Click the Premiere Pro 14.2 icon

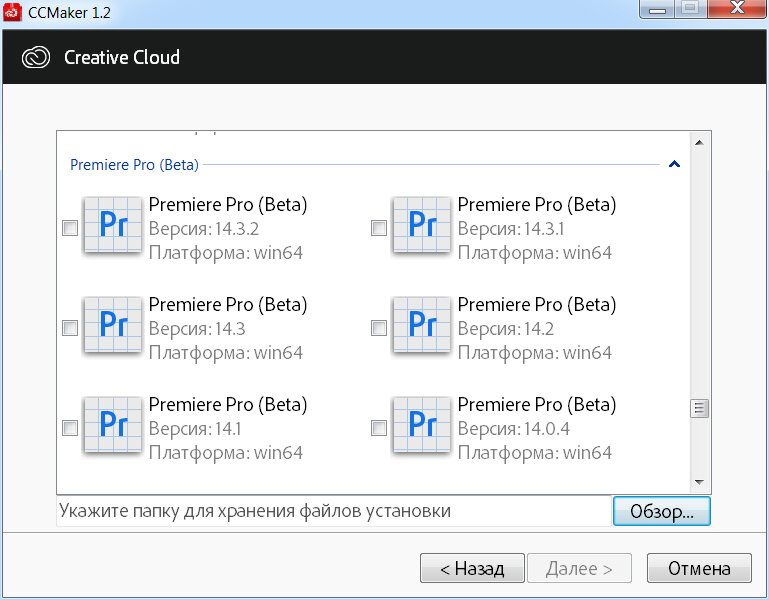(x=421, y=325)
